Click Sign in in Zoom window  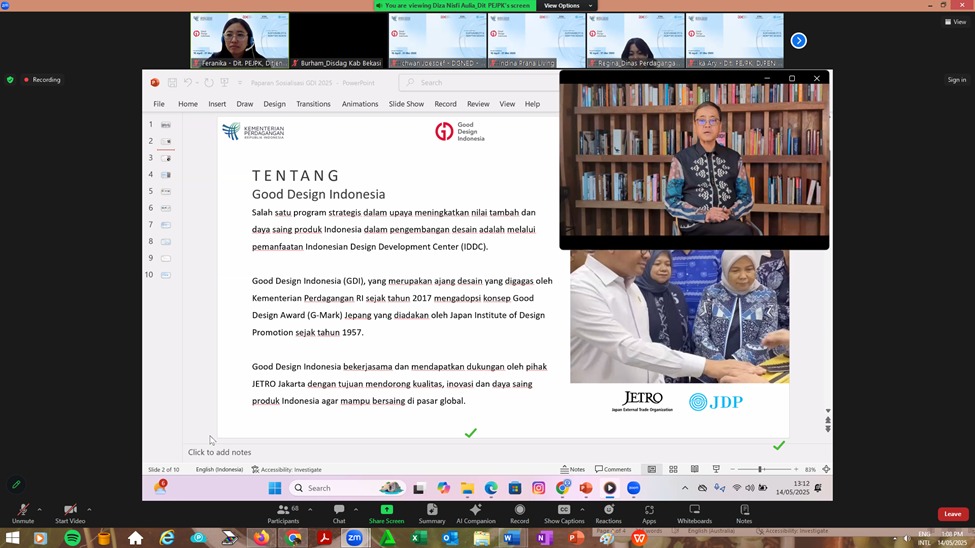click(x=956, y=80)
